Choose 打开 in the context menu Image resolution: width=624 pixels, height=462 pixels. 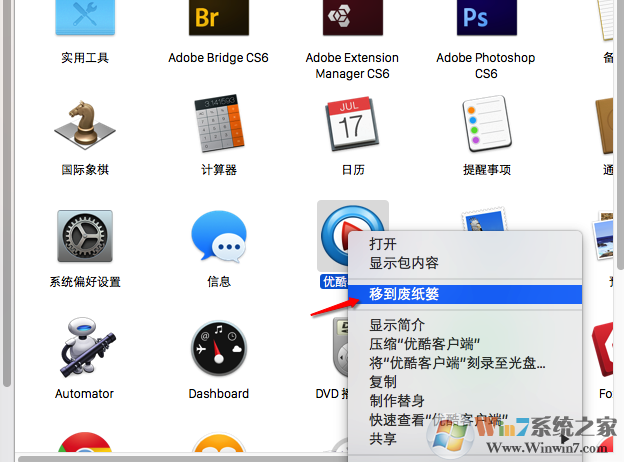coord(383,244)
